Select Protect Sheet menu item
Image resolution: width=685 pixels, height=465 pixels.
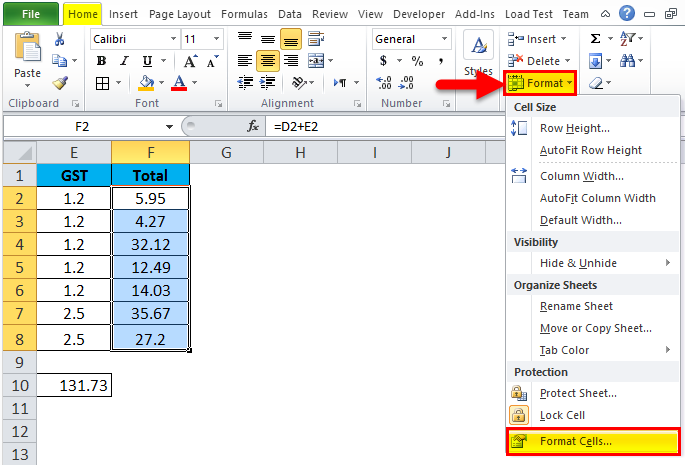tap(593, 393)
